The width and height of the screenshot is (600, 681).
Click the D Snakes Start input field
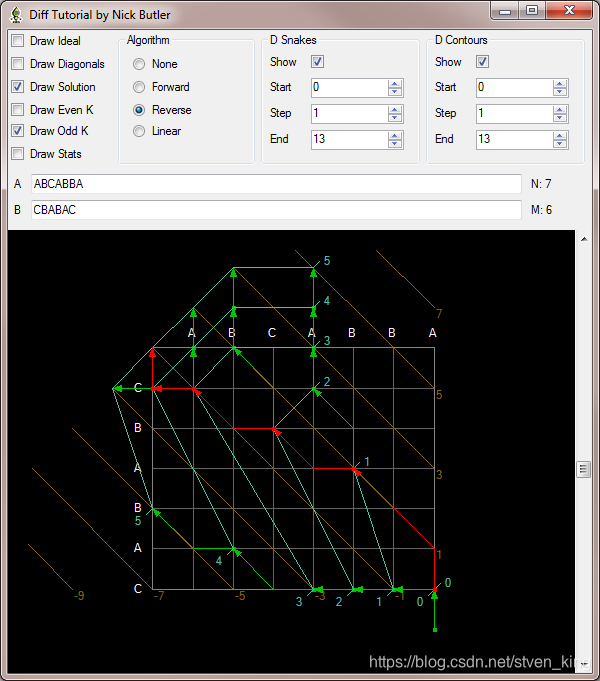(350, 88)
